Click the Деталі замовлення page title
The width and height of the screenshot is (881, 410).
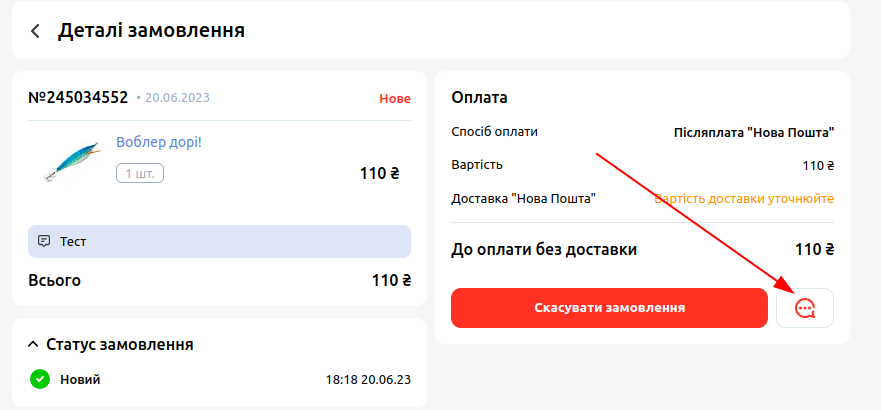[151, 30]
